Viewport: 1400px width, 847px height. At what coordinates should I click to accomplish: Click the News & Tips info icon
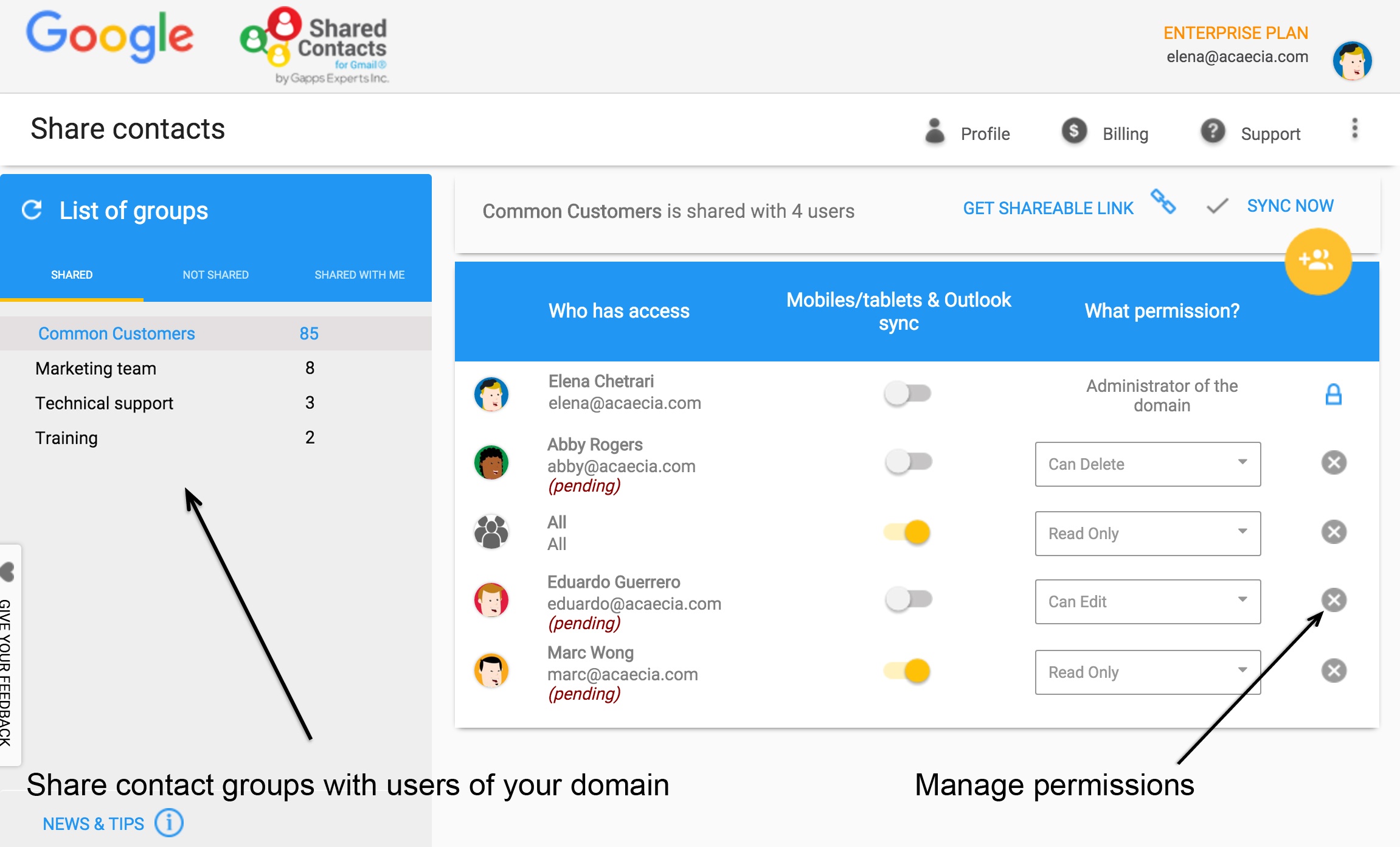(x=168, y=823)
